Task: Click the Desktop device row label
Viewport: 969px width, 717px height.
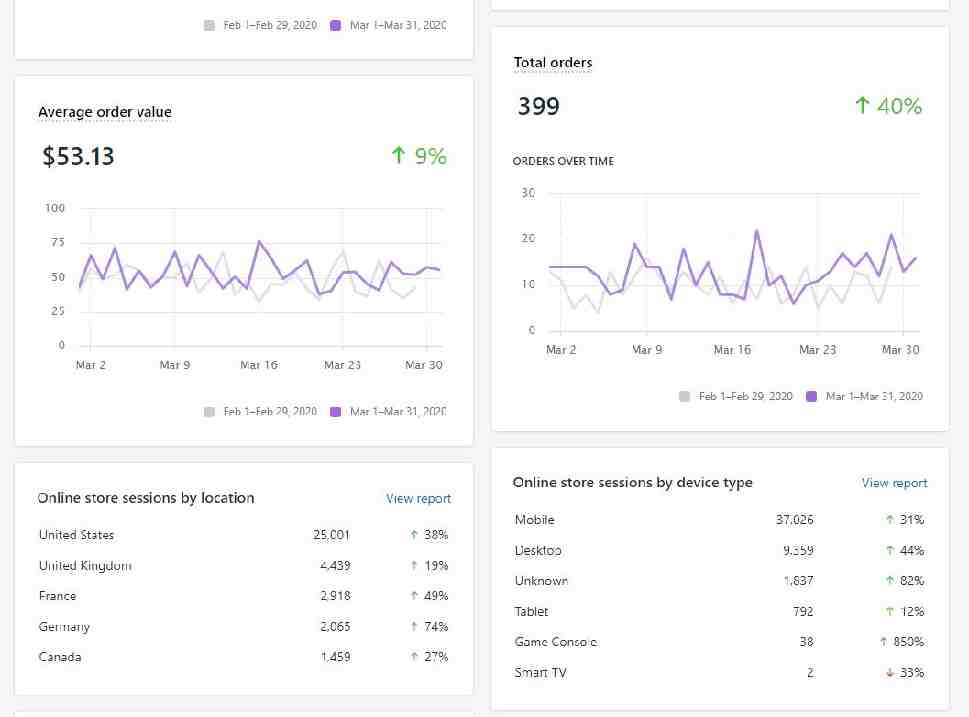Action: click(538, 551)
